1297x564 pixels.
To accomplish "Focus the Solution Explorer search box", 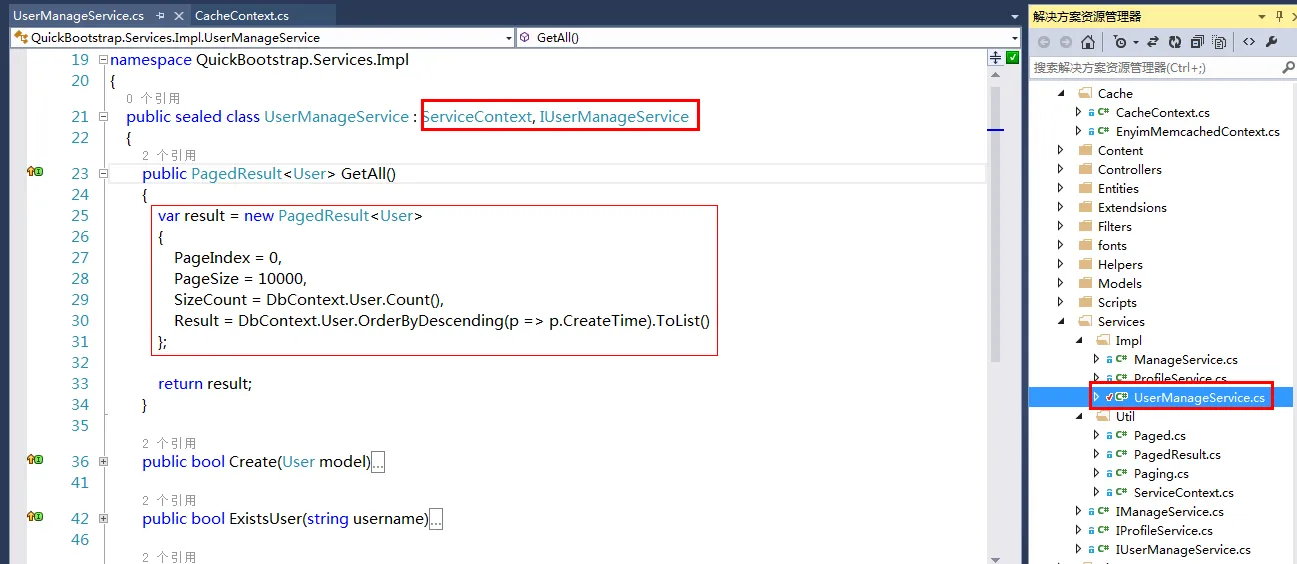I will pyautogui.click(x=1154, y=67).
